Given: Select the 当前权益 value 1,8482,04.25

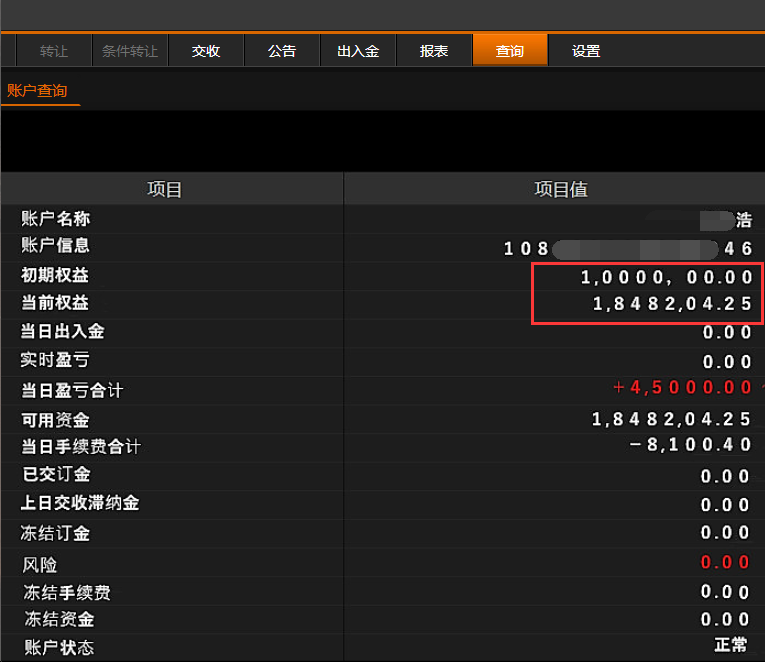Looking at the screenshot, I should click(x=672, y=304).
